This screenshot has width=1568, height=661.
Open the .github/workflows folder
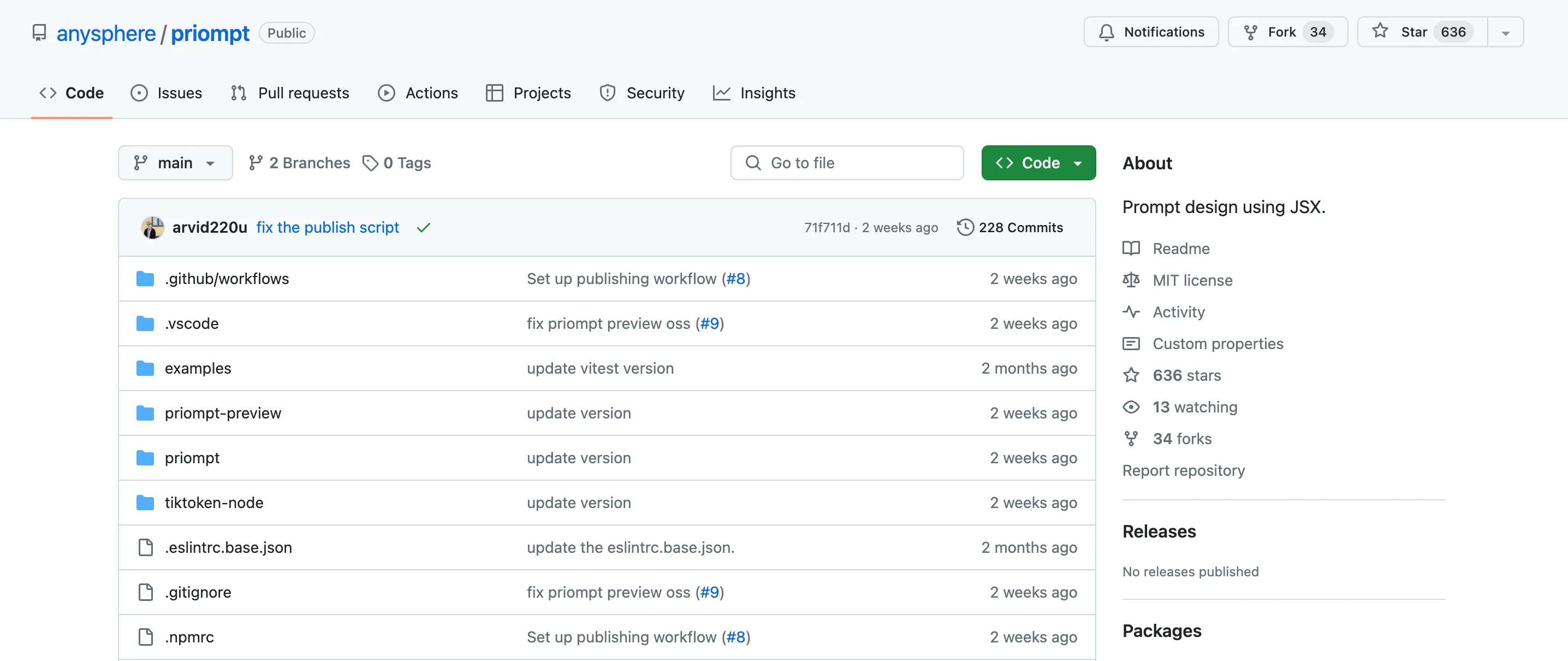click(x=227, y=279)
